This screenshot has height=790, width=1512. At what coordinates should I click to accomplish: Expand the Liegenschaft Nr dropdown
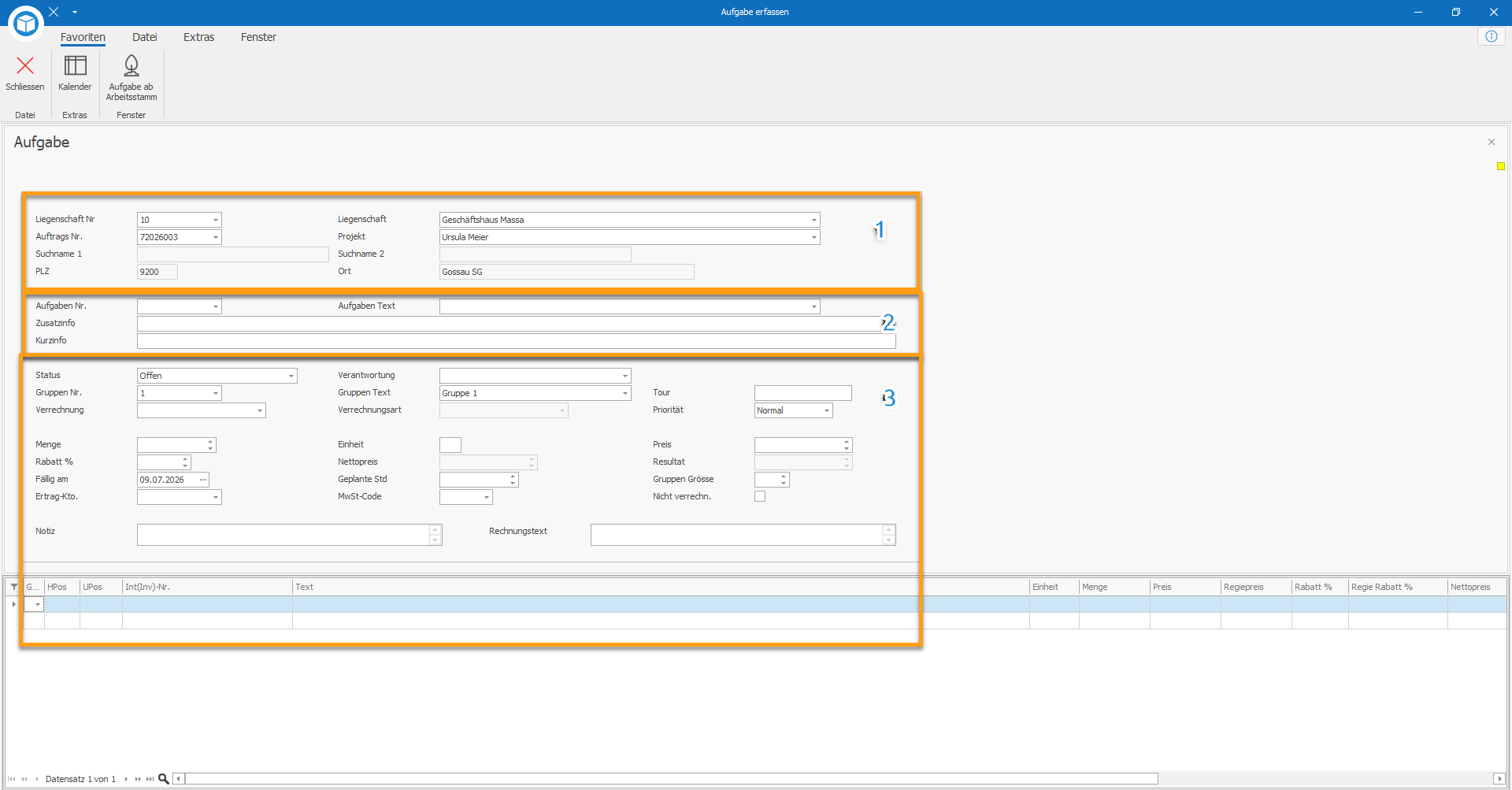click(x=216, y=220)
